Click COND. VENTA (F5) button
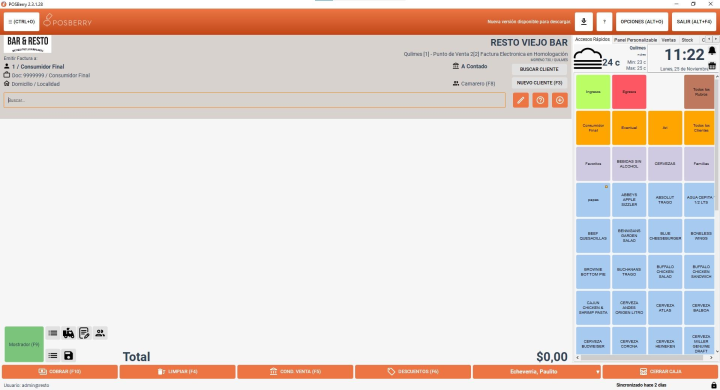 coord(295,372)
